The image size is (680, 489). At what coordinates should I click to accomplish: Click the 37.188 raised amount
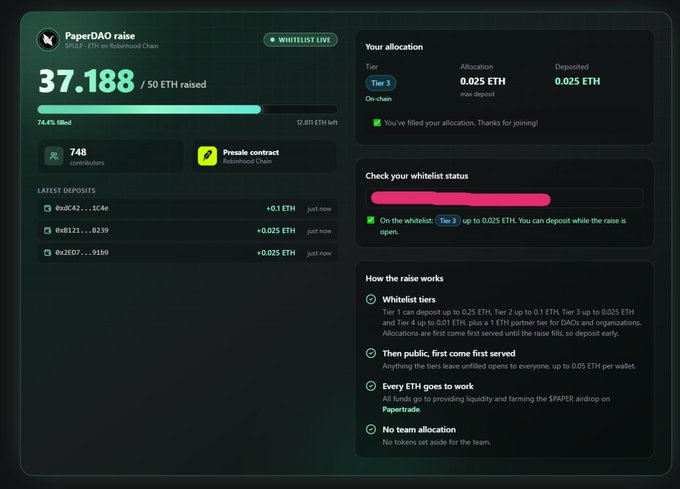point(87,81)
